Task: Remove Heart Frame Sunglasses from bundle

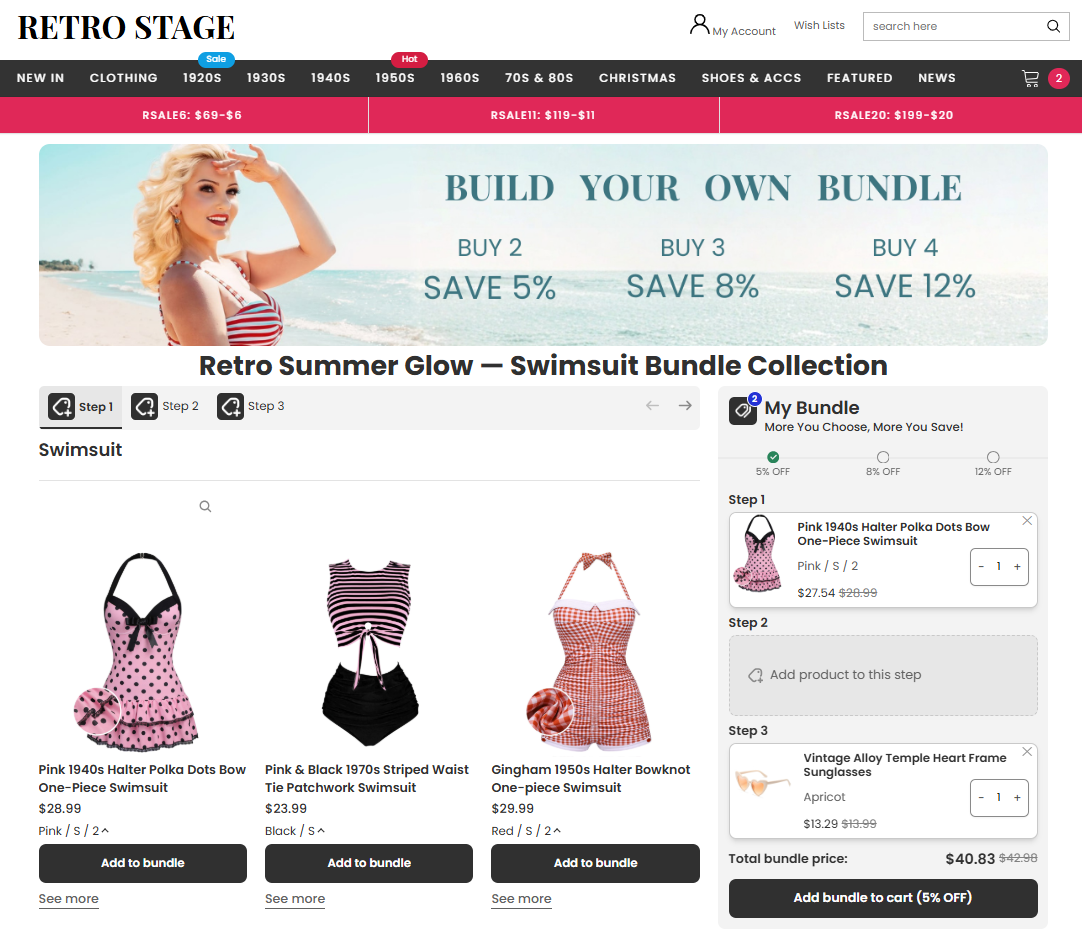Action: click(1027, 752)
